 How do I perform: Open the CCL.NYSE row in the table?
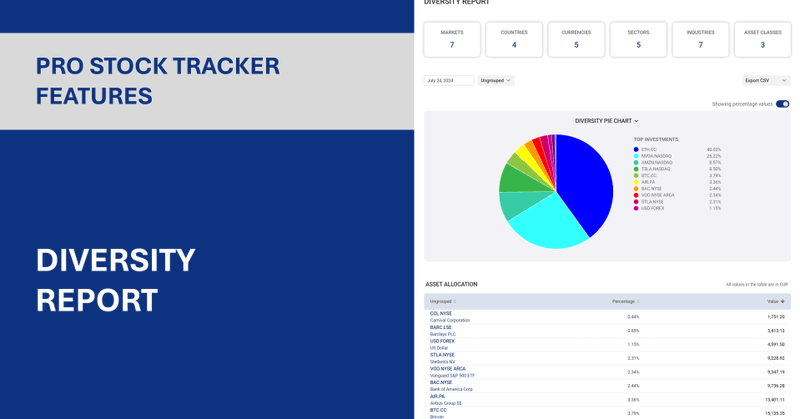[x=607, y=317]
